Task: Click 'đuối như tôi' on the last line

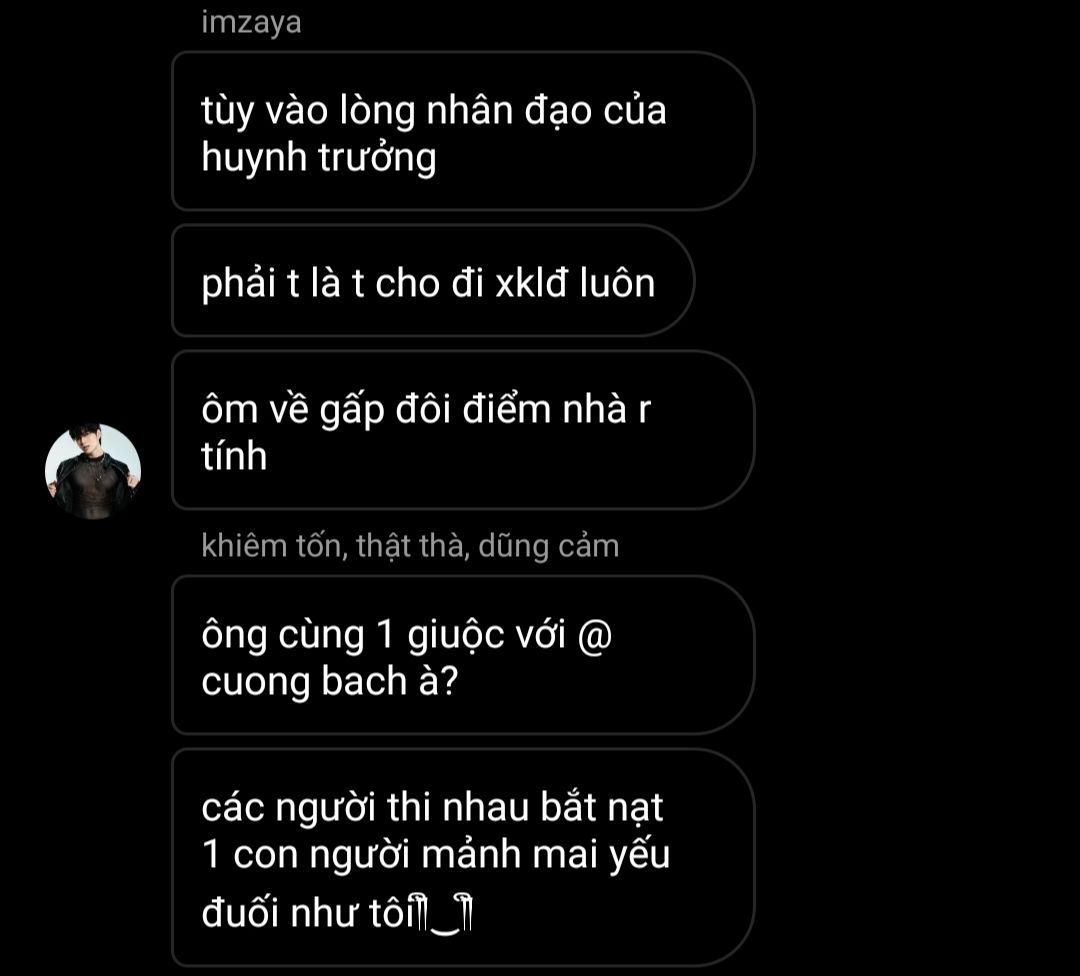Action: pos(309,914)
